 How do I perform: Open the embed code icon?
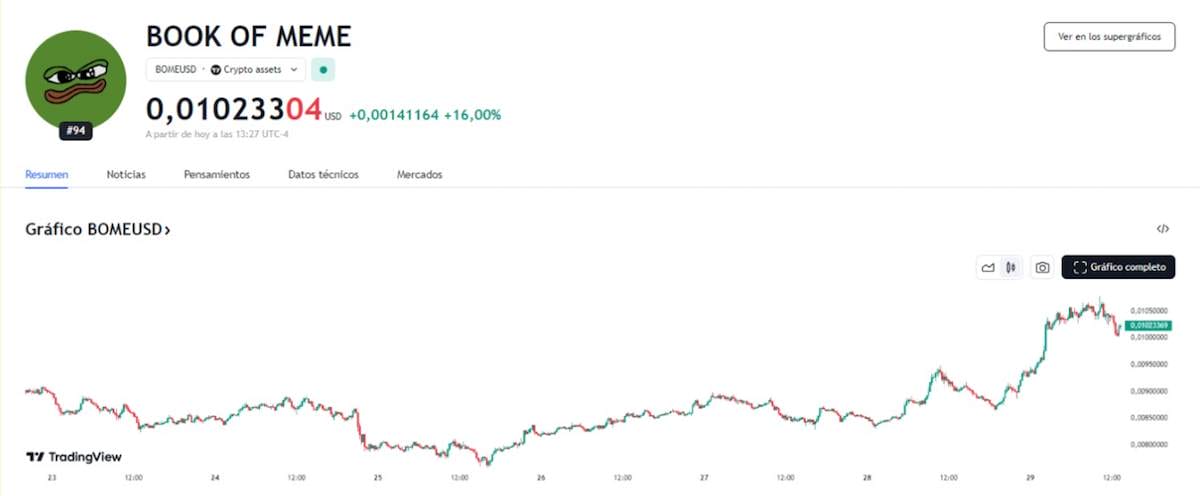1162,229
